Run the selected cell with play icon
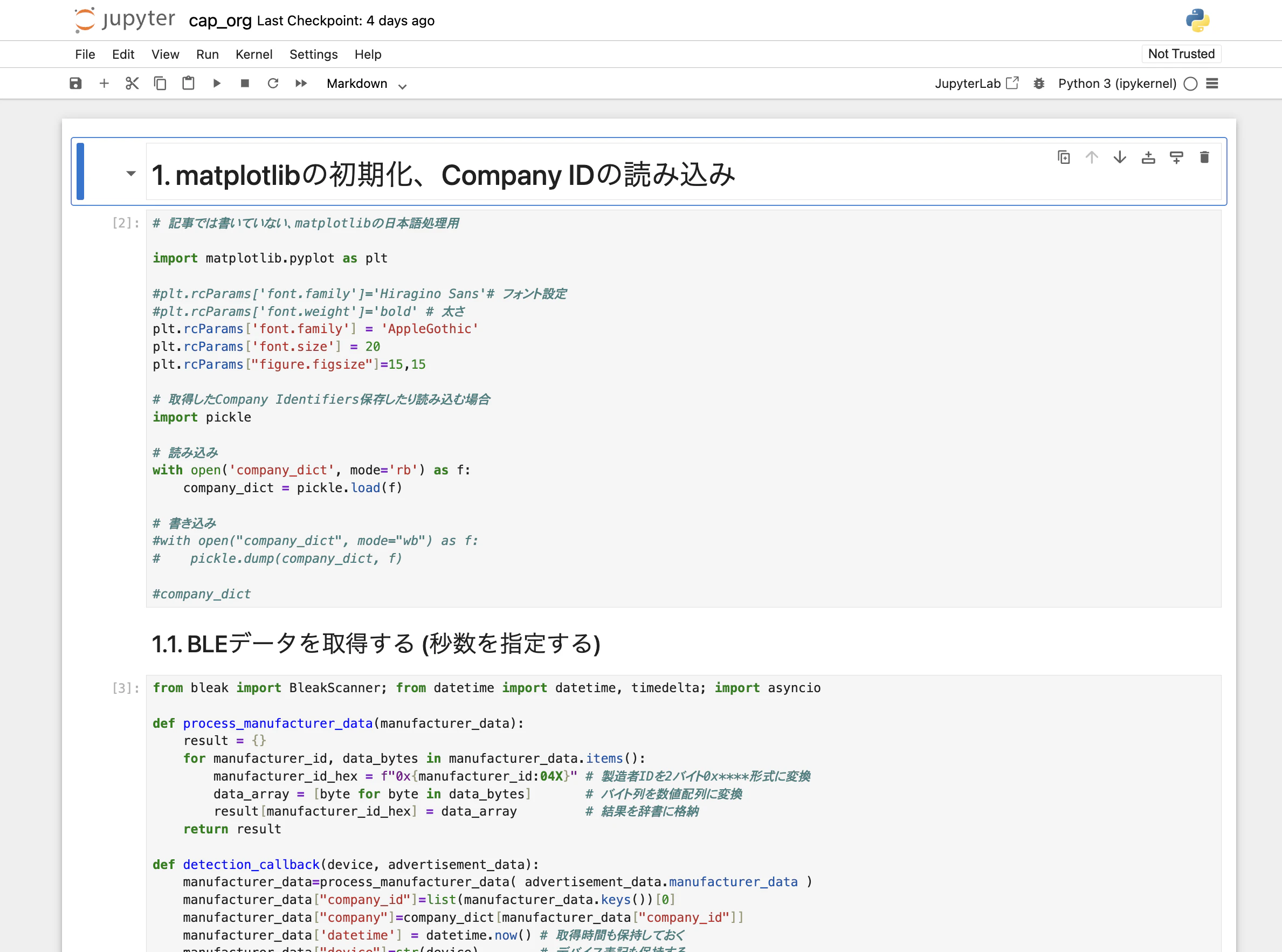The width and height of the screenshot is (1282, 952). click(217, 84)
